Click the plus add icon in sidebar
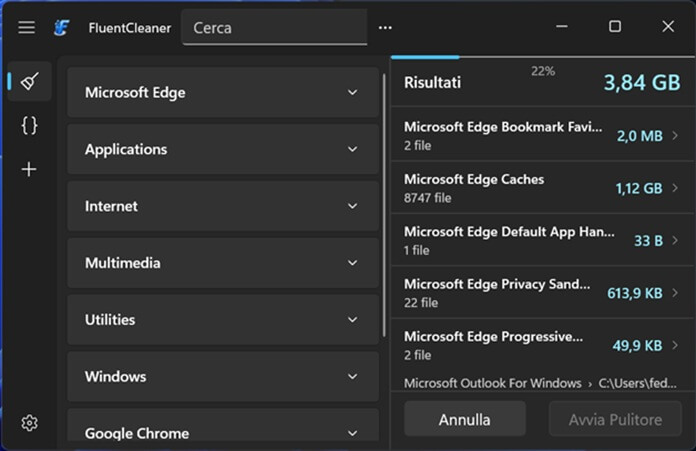This screenshot has height=451, width=696. tap(29, 169)
